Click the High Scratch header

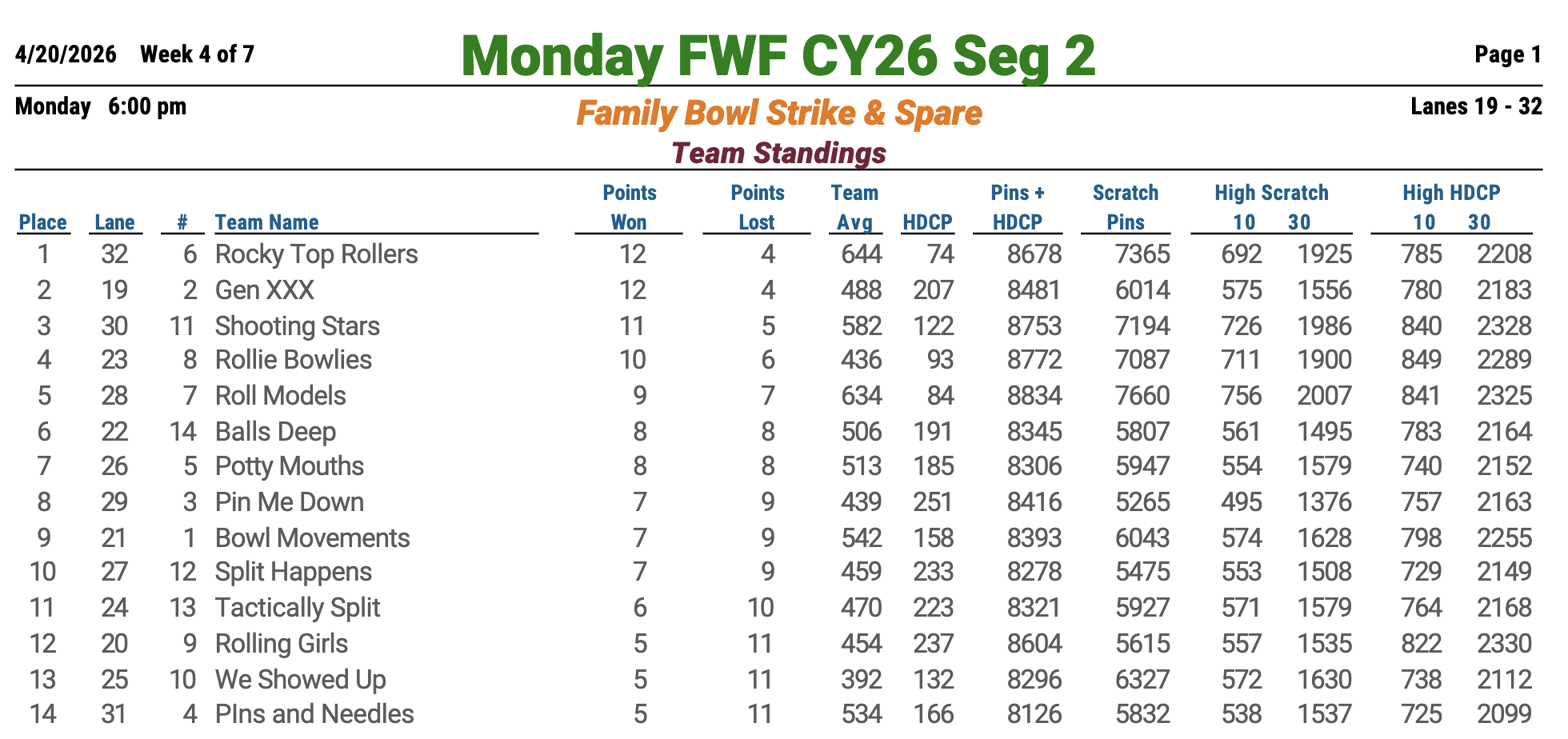(1271, 193)
